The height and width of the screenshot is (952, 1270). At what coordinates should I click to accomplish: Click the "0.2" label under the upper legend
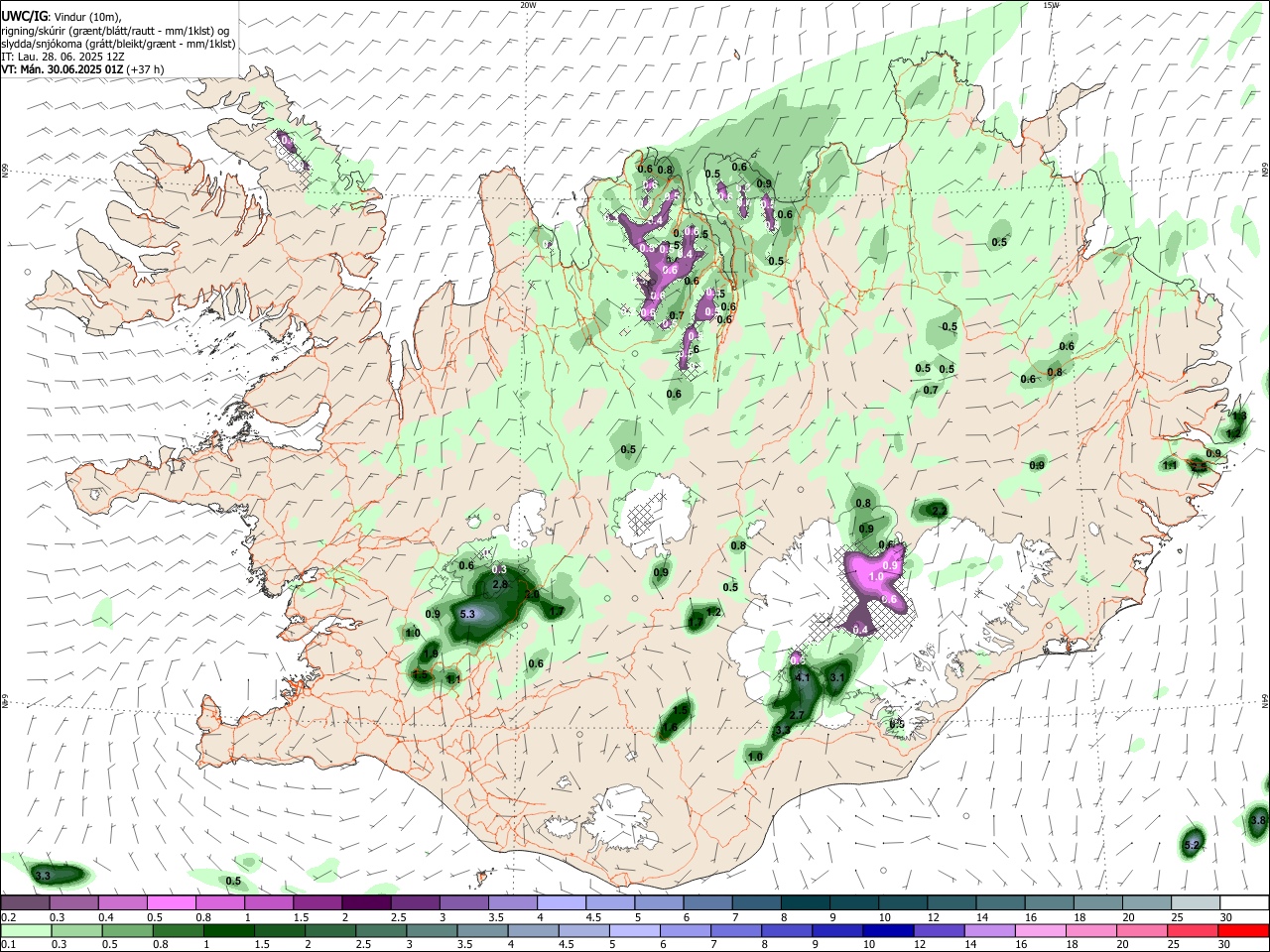point(8,917)
